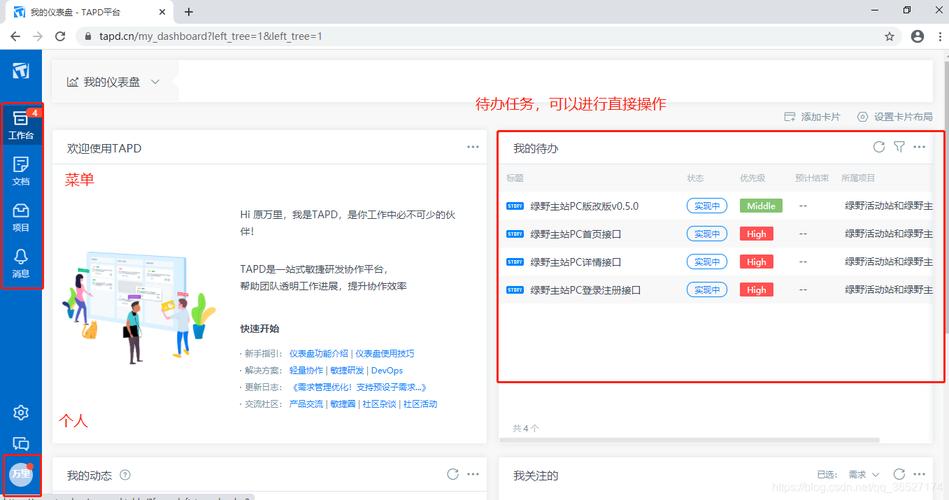The height and width of the screenshot is (500, 949).
Task: Open the task 绿野主站PC详情接口
Action: pos(576,262)
